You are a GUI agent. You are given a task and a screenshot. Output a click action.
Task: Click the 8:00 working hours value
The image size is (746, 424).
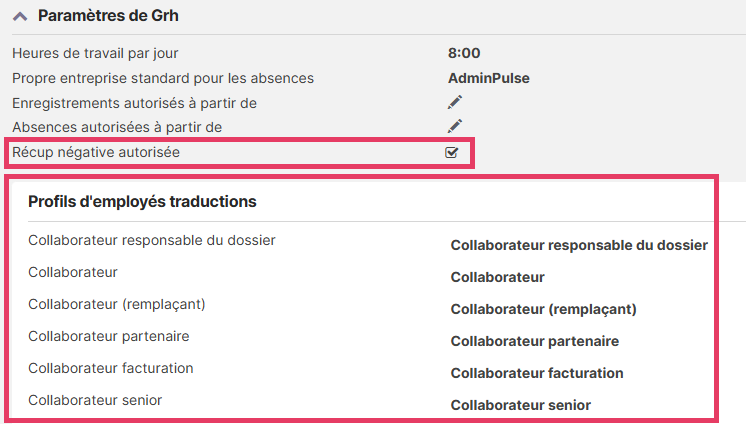coord(464,53)
